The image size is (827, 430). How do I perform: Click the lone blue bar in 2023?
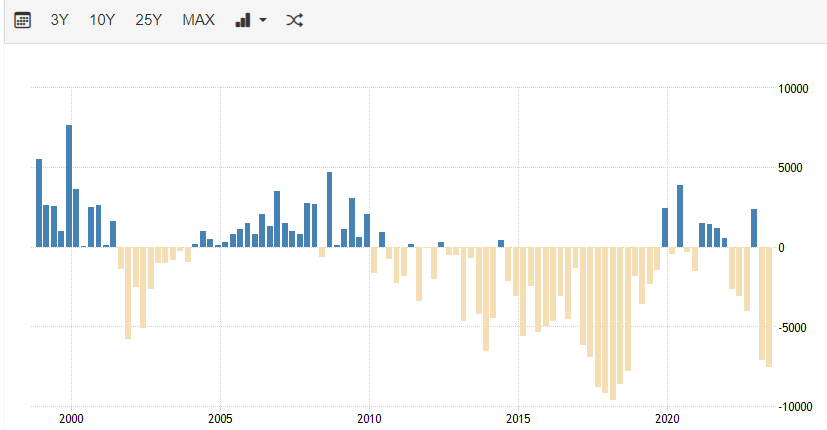[754, 228]
